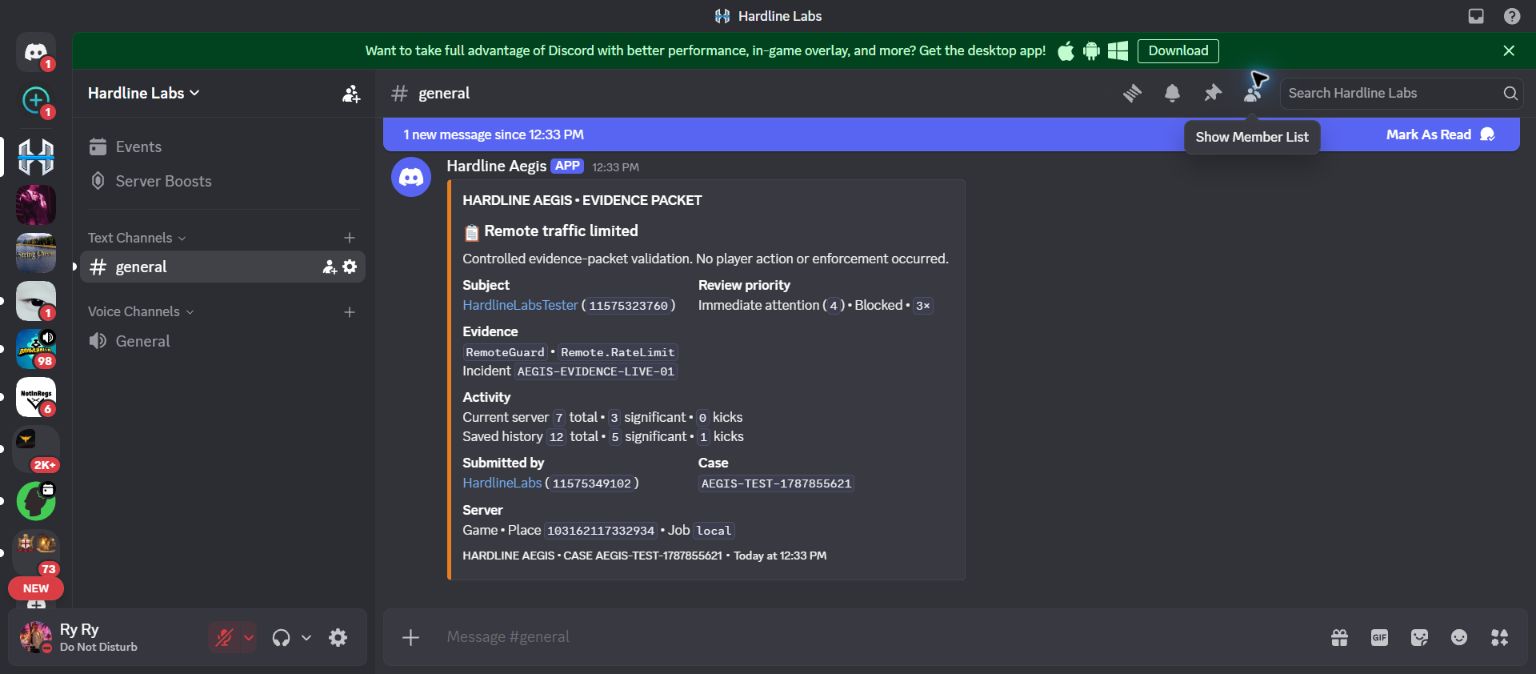1536x674 pixels.
Task: Collapse the Text Channels category
Action: click(137, 238)
